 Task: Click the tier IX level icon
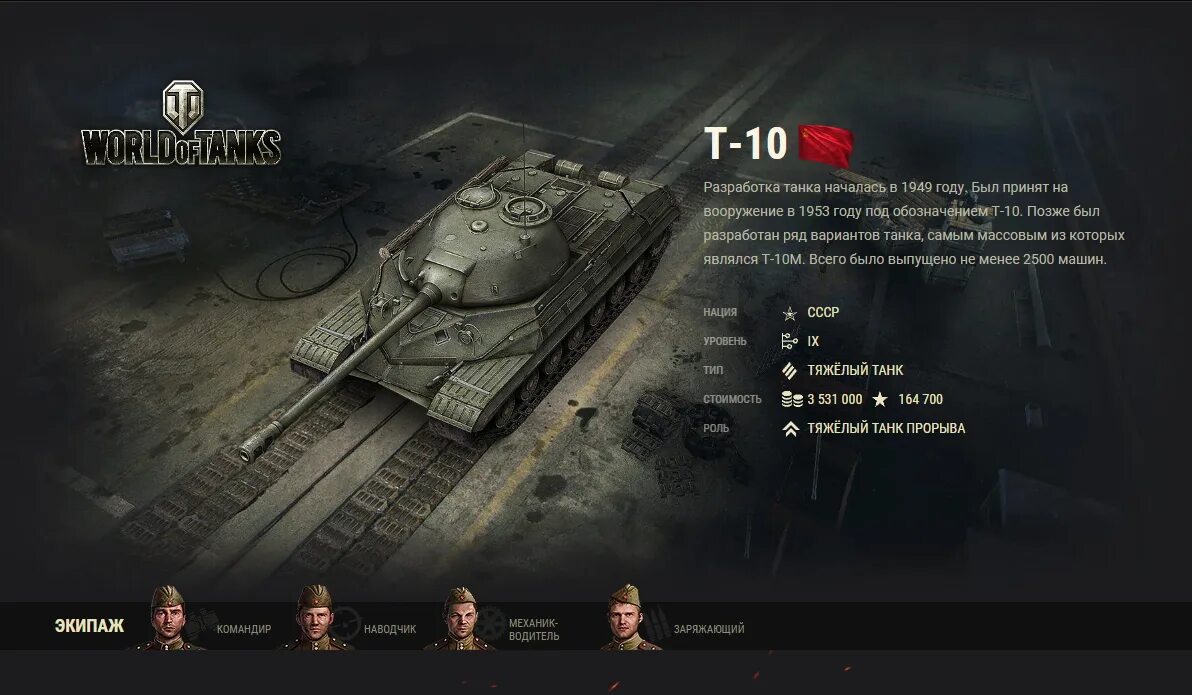coord(790,341)
